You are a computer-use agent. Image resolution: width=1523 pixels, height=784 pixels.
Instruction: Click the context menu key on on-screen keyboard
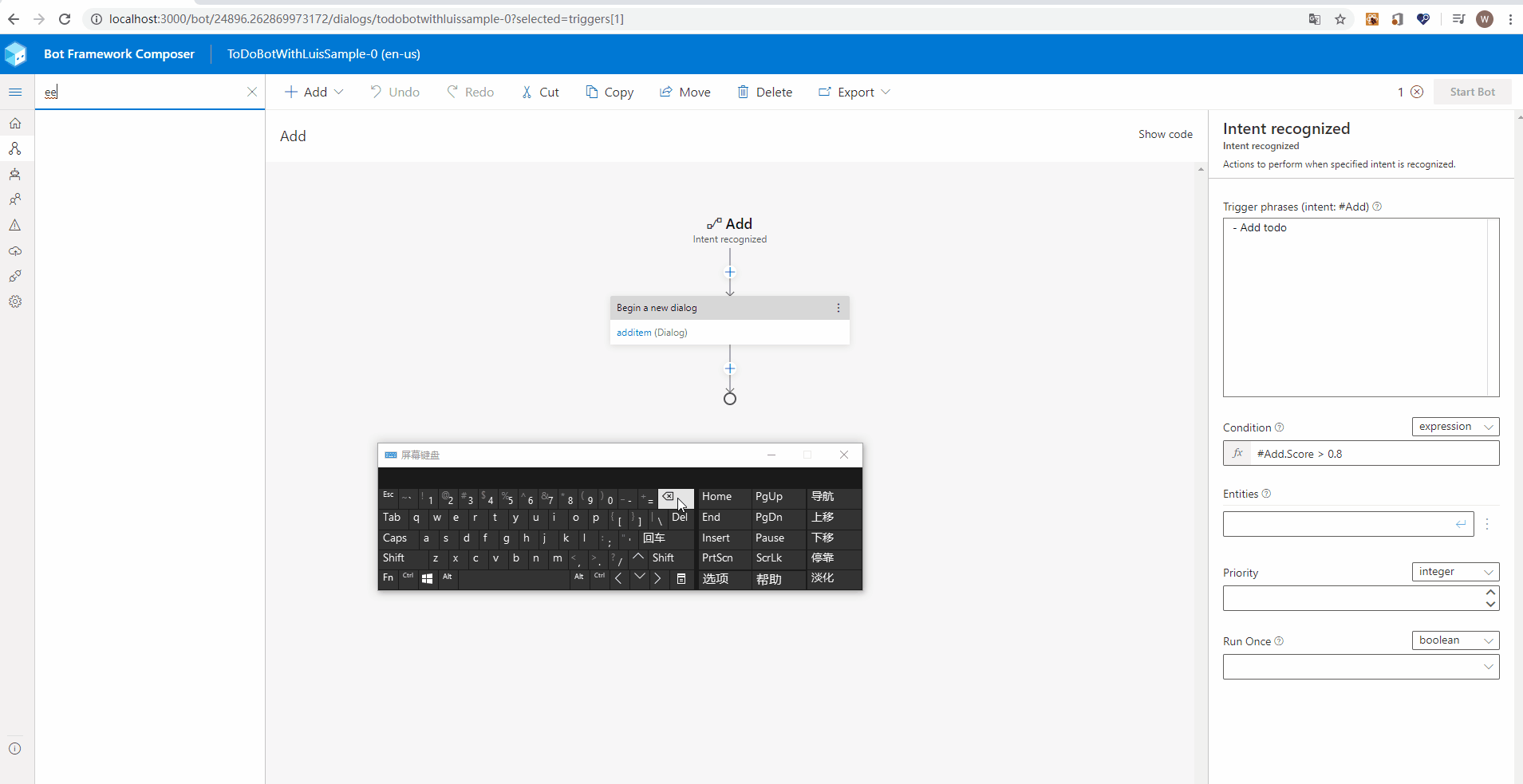(x=681, y=578)
